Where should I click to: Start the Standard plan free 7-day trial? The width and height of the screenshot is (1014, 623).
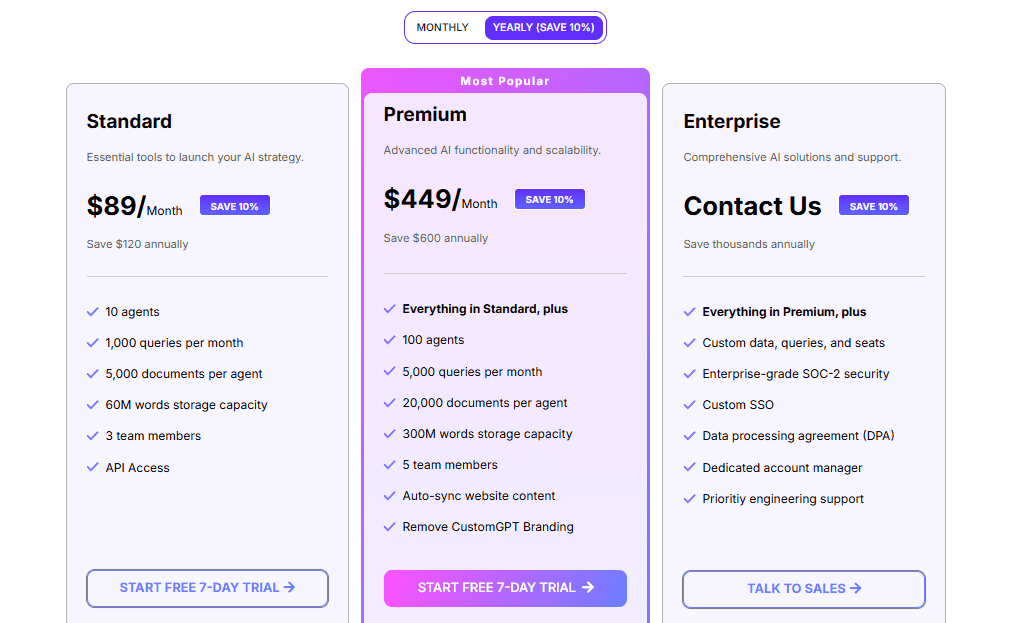tap(207, 588)
